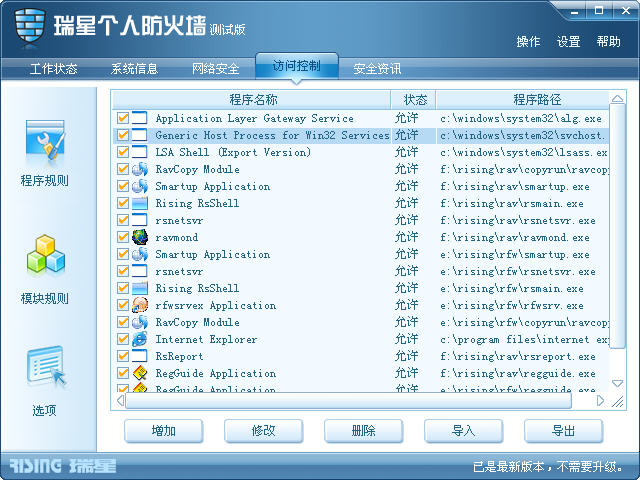This screenshot has width=640, height=480.
Task: Click the vertical scrollbar thumb
Action: 618,226
